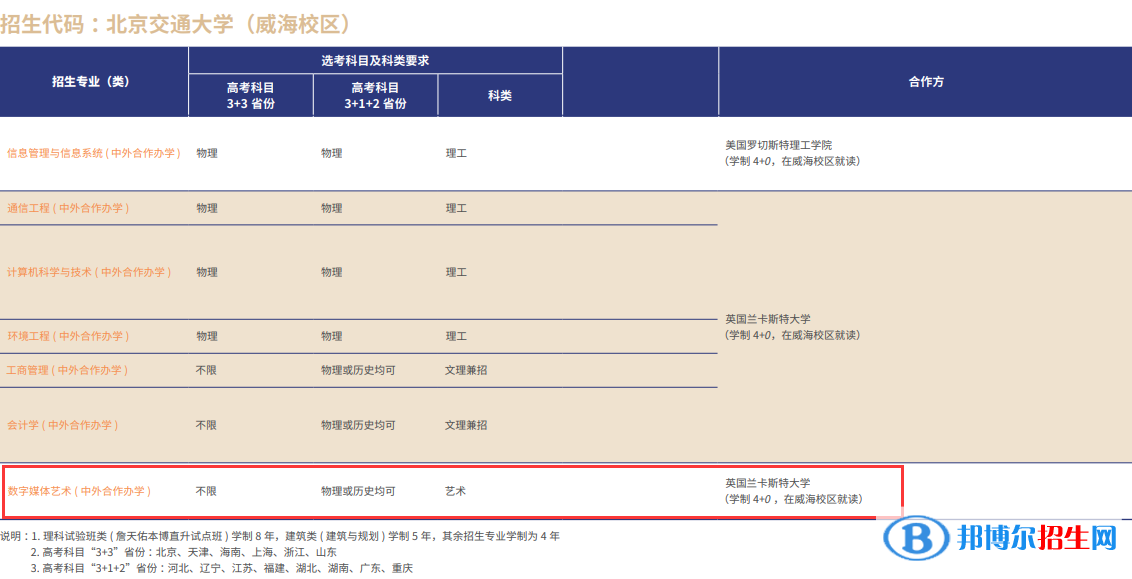Select the 高考科目 3+1+2 省份 header
The height and width of the screenshot is (579, 1132).
pos(375,95)
